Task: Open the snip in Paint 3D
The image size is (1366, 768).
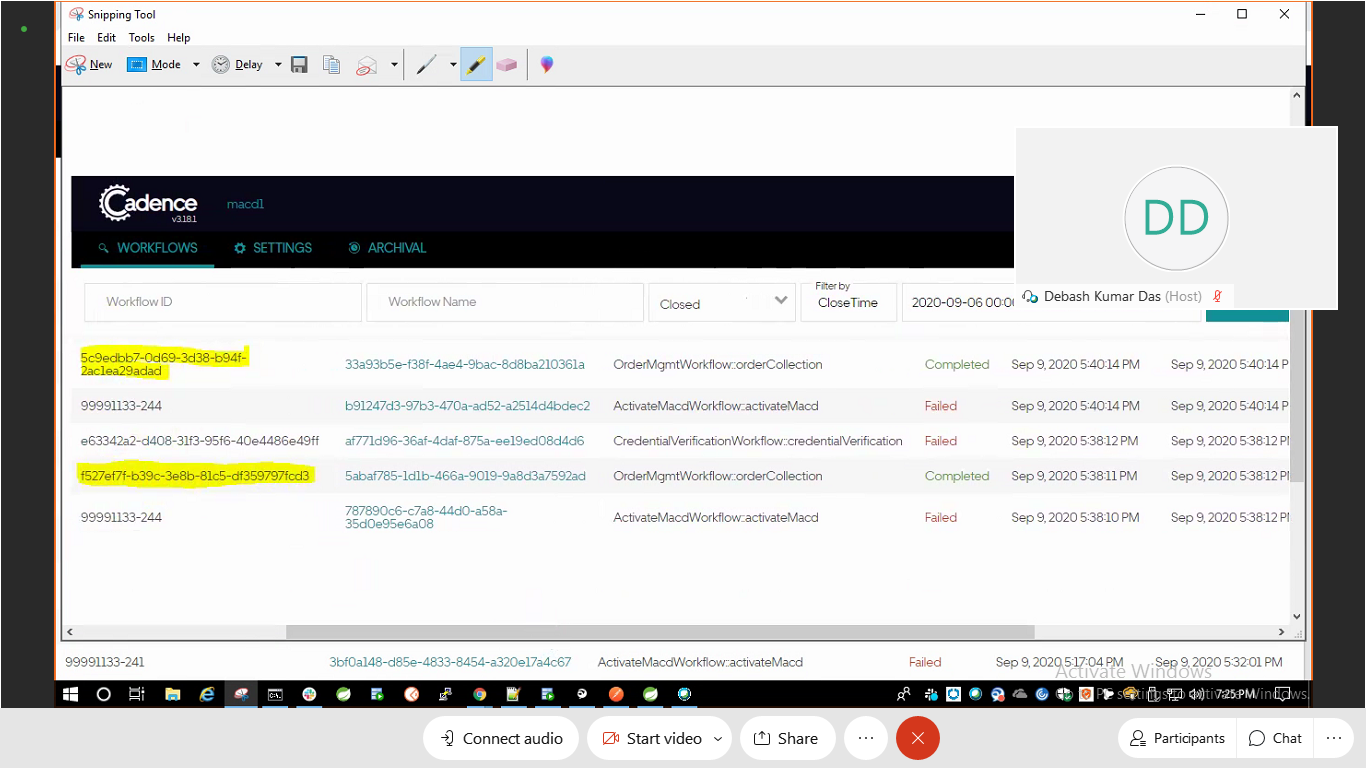Action: coord(546,64)
